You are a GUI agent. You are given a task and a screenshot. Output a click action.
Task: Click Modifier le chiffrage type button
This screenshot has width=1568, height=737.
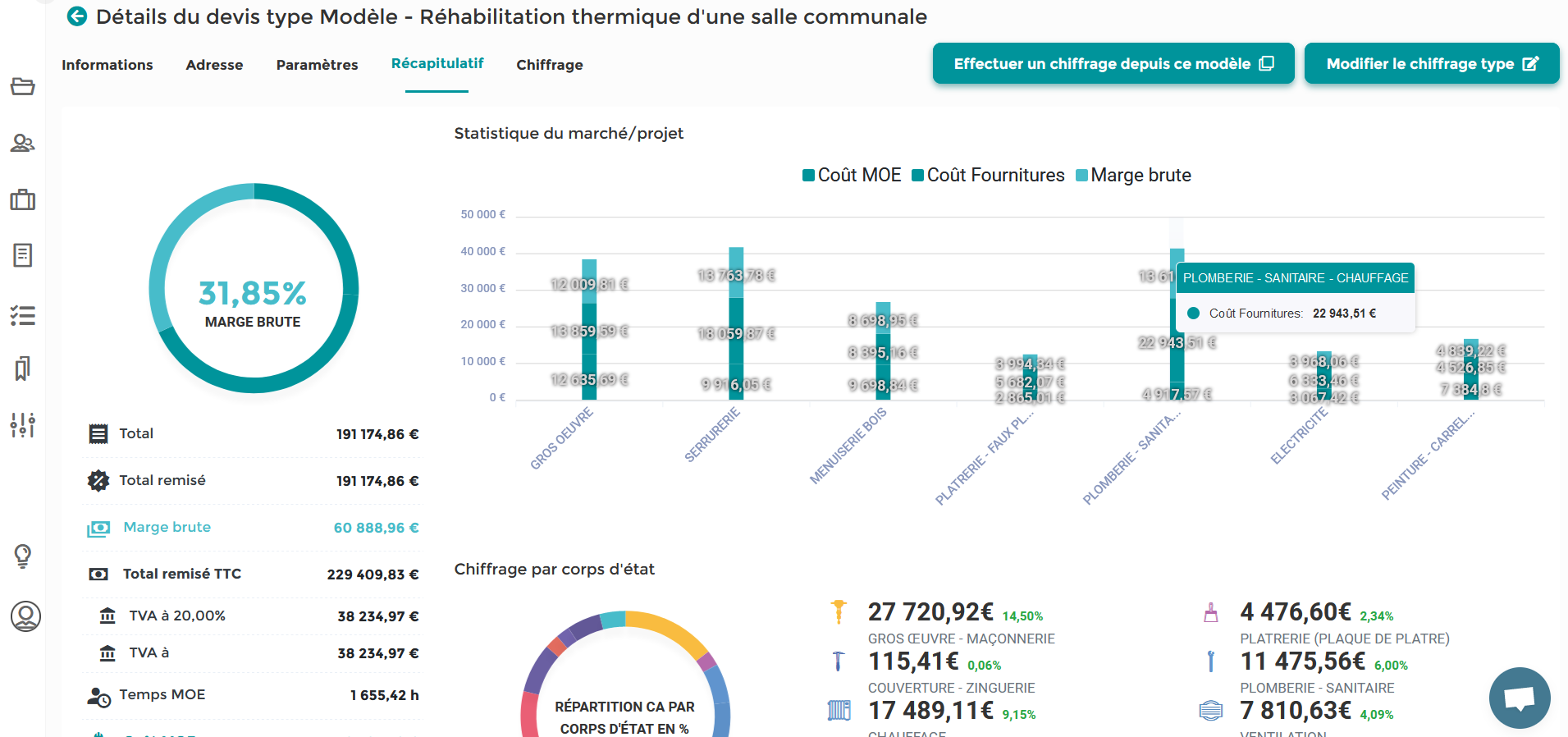[1431, 63]
